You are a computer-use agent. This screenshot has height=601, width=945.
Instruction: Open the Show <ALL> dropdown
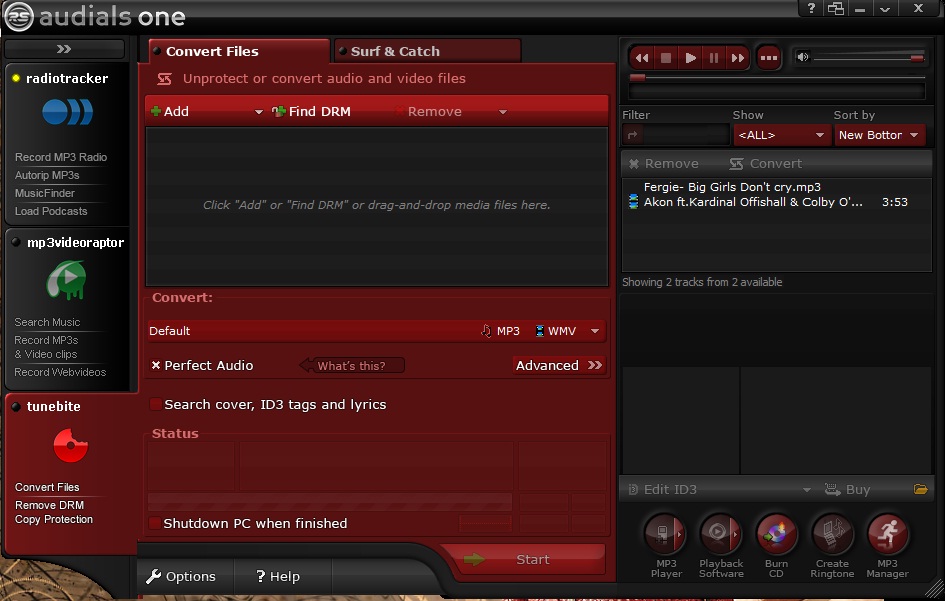[x=781, y=135]
